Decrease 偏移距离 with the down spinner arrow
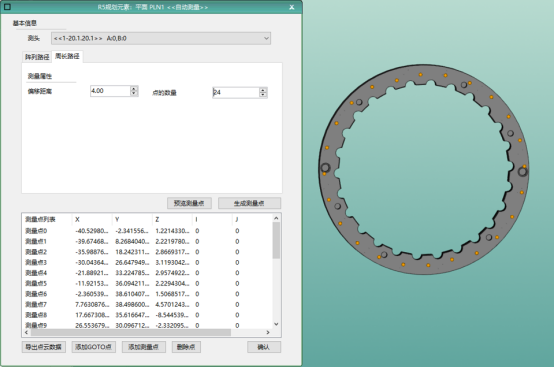This screenshot has width=554, height=367. 134,93
